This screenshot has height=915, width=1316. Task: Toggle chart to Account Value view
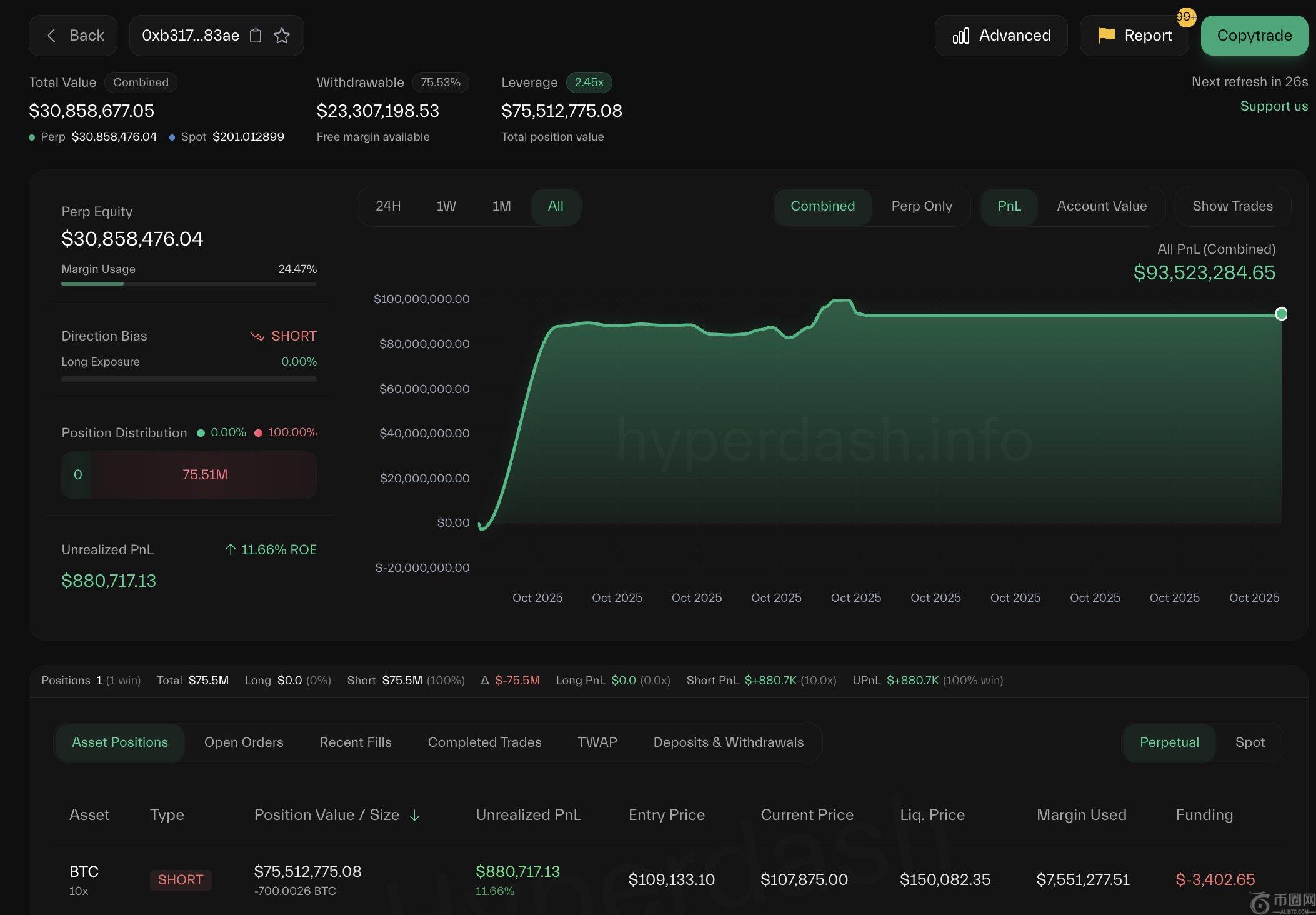pos(1101,206)
